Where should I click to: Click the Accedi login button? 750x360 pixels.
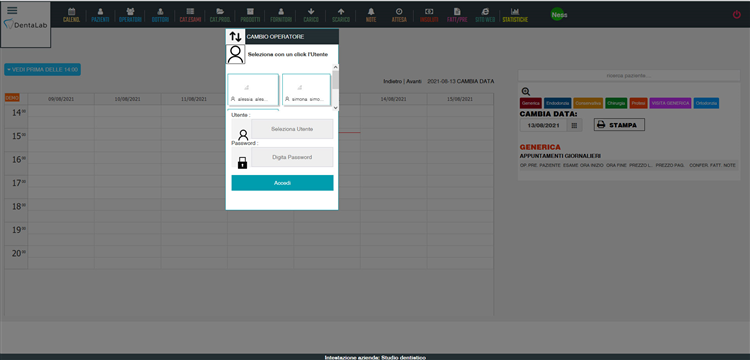click(282, 183)
